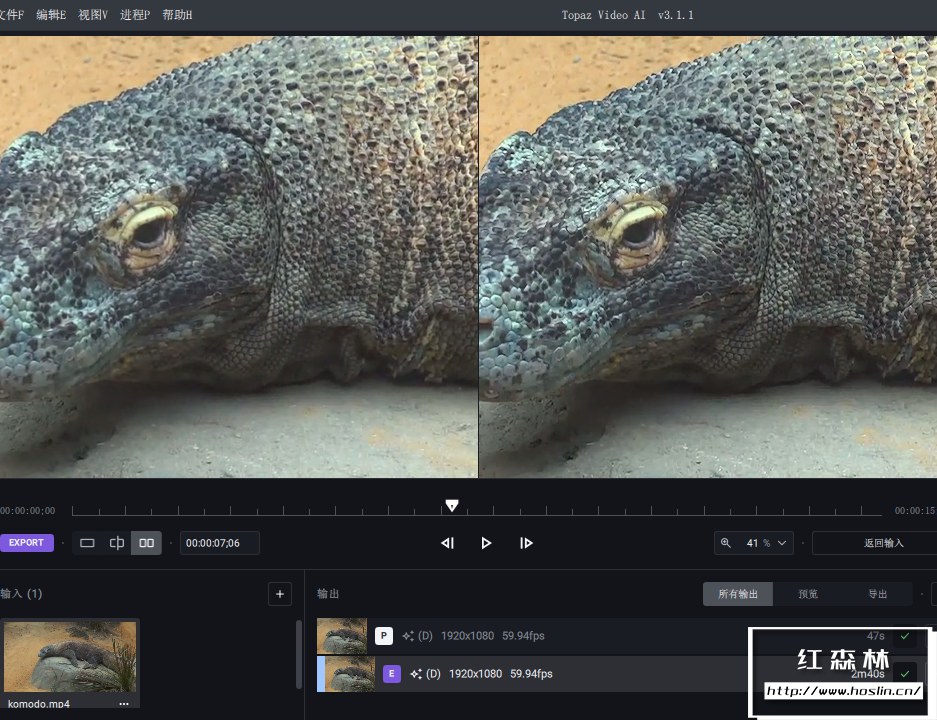Image resolution: width=937 pixels, height=720 pixels.
Task: Click the timeline playhead marker
Action: point(452,506)
